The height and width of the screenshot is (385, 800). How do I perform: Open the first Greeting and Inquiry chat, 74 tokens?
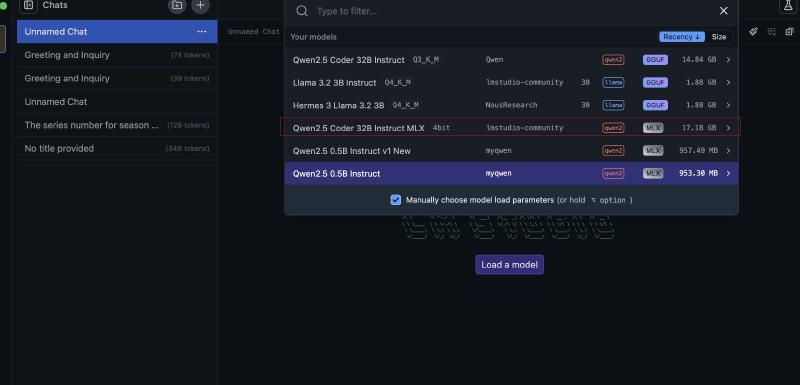click(x=117, y=55)
